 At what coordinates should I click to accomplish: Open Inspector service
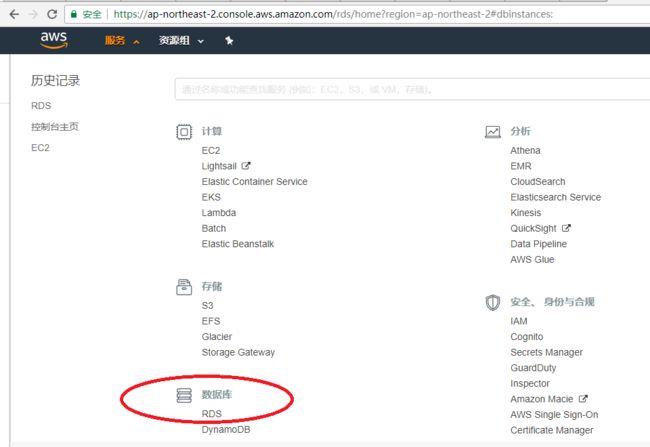pos(530,384)
